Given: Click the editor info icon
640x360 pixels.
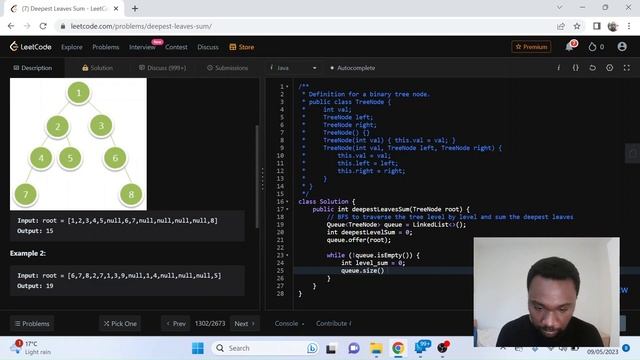Looking at the screenshot, I should point(558,68).
